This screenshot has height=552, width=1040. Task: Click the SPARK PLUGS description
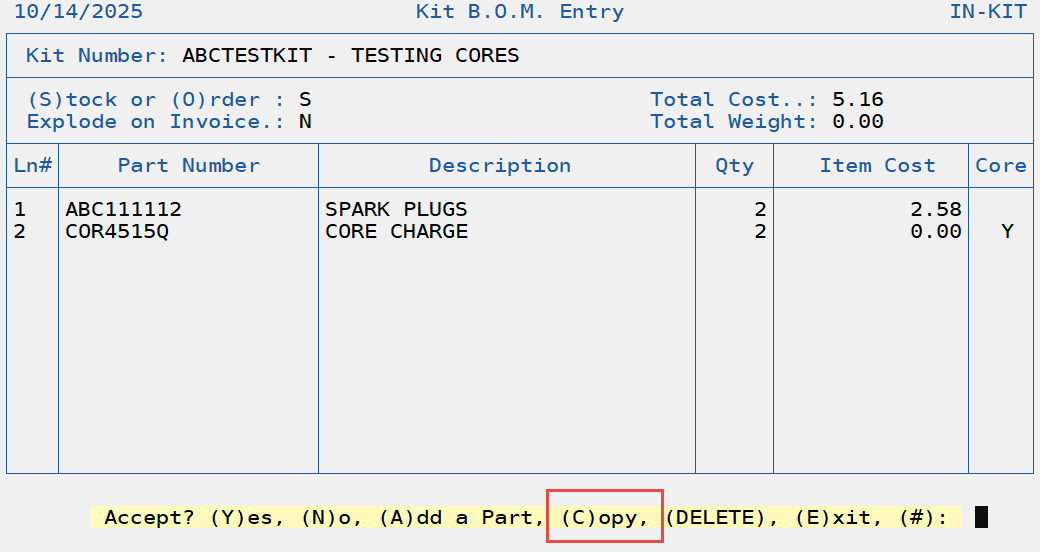coord(396,210)
